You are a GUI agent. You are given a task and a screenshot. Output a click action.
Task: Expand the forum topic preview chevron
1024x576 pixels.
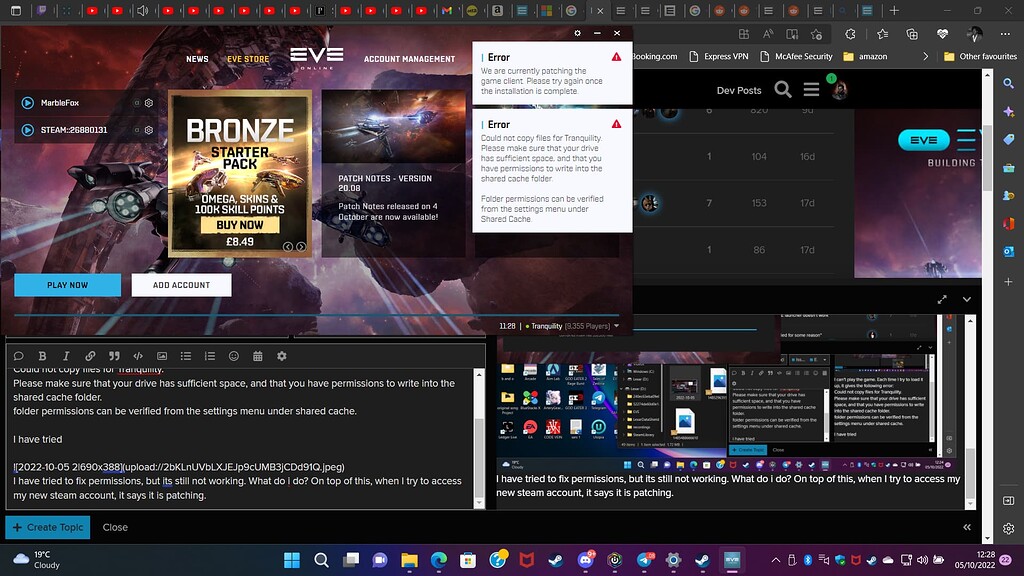[966, 299]
